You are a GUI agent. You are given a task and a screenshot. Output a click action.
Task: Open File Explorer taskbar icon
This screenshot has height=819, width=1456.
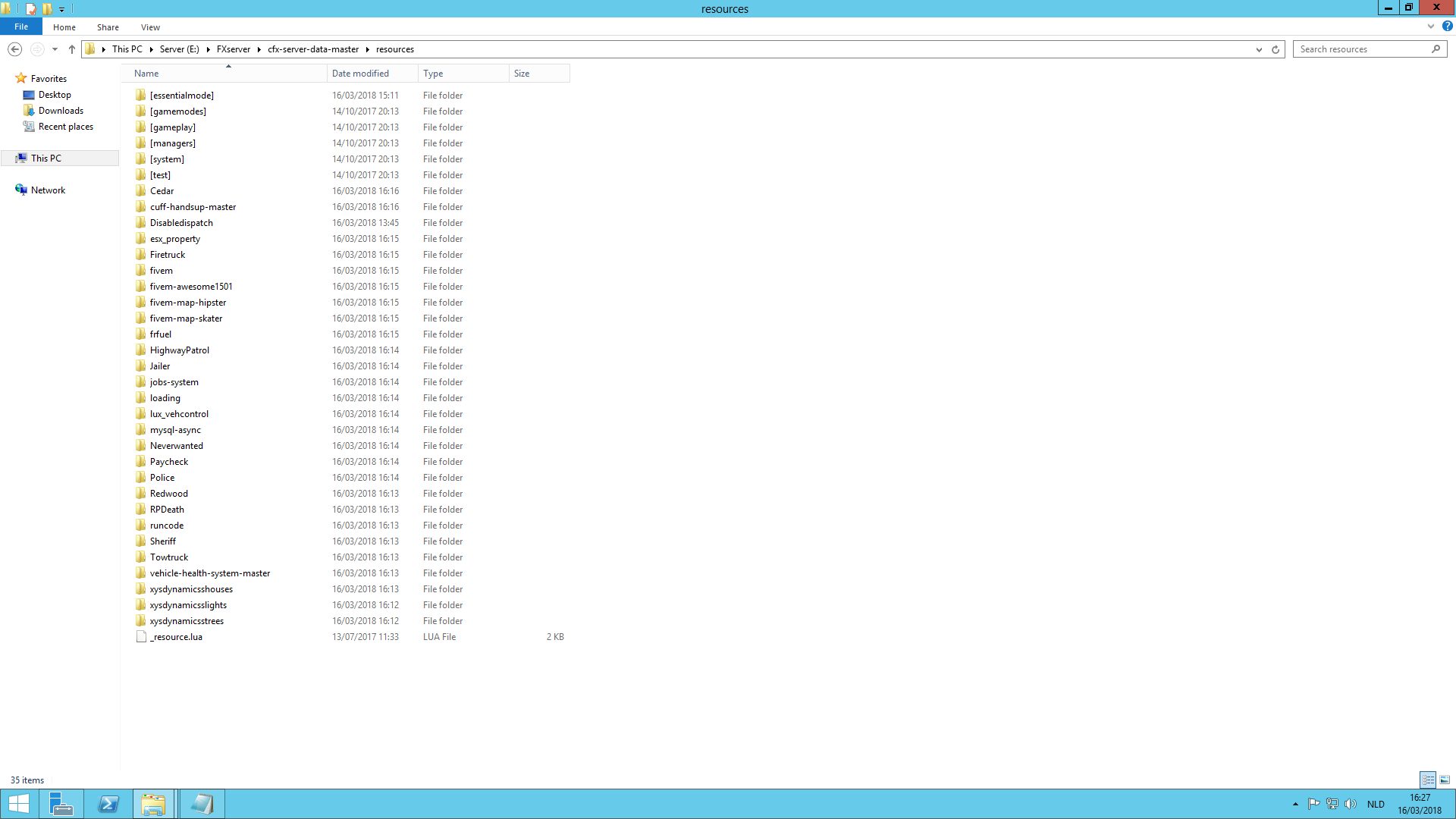pyautogui.click(x=153, y=804)
